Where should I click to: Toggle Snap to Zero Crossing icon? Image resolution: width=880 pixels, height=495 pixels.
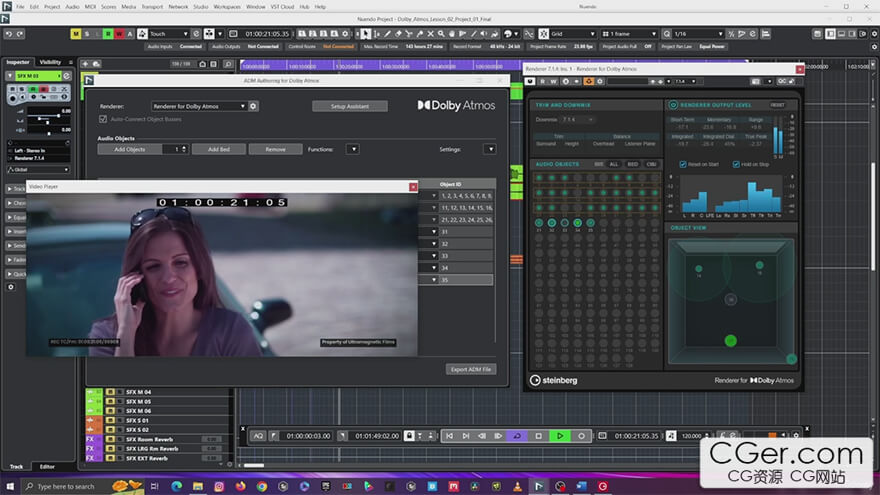(529, 34)
